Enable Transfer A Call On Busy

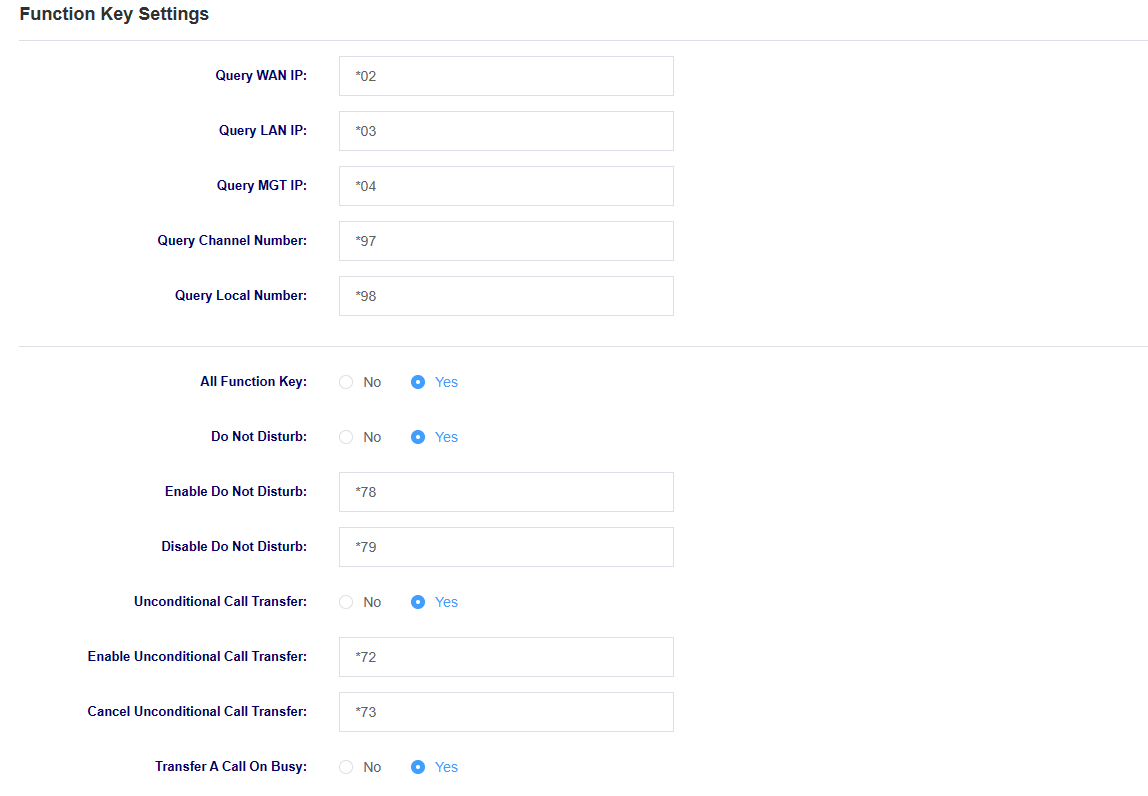click(x=418, y=767)
